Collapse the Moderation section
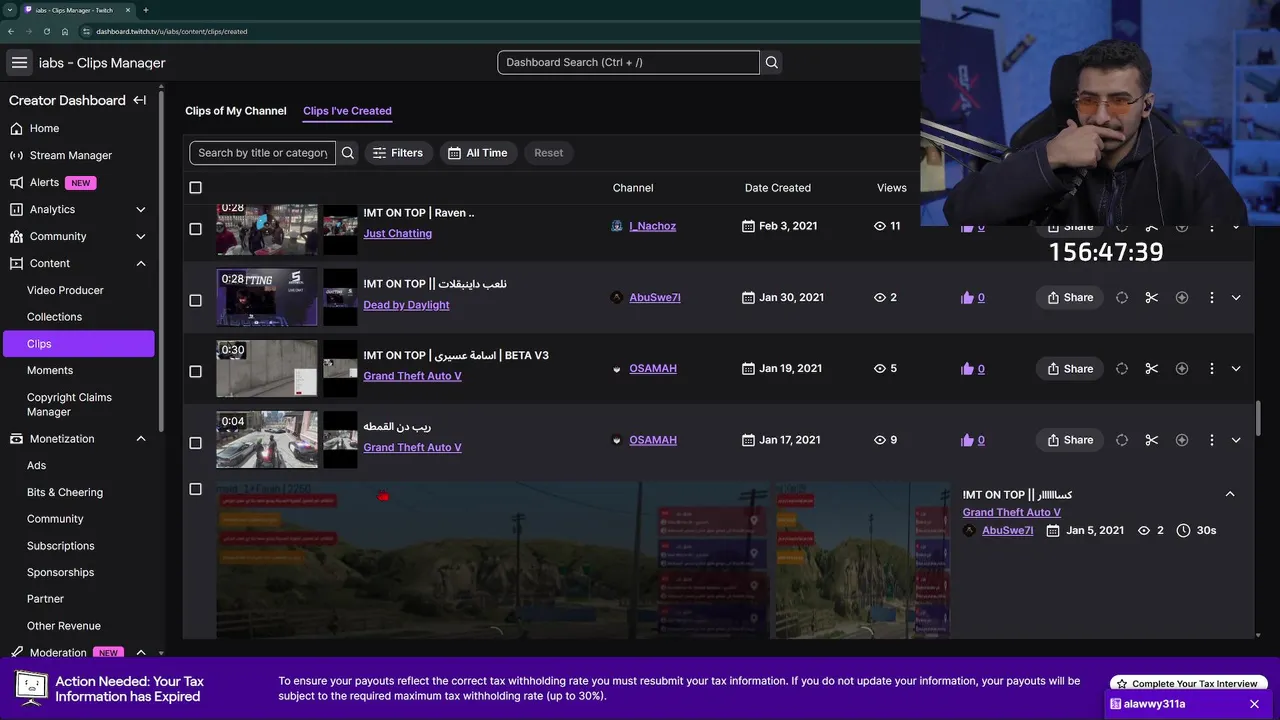Image resolution: width=1280 pixels, height=720 pixels. [x=140, y=652]
